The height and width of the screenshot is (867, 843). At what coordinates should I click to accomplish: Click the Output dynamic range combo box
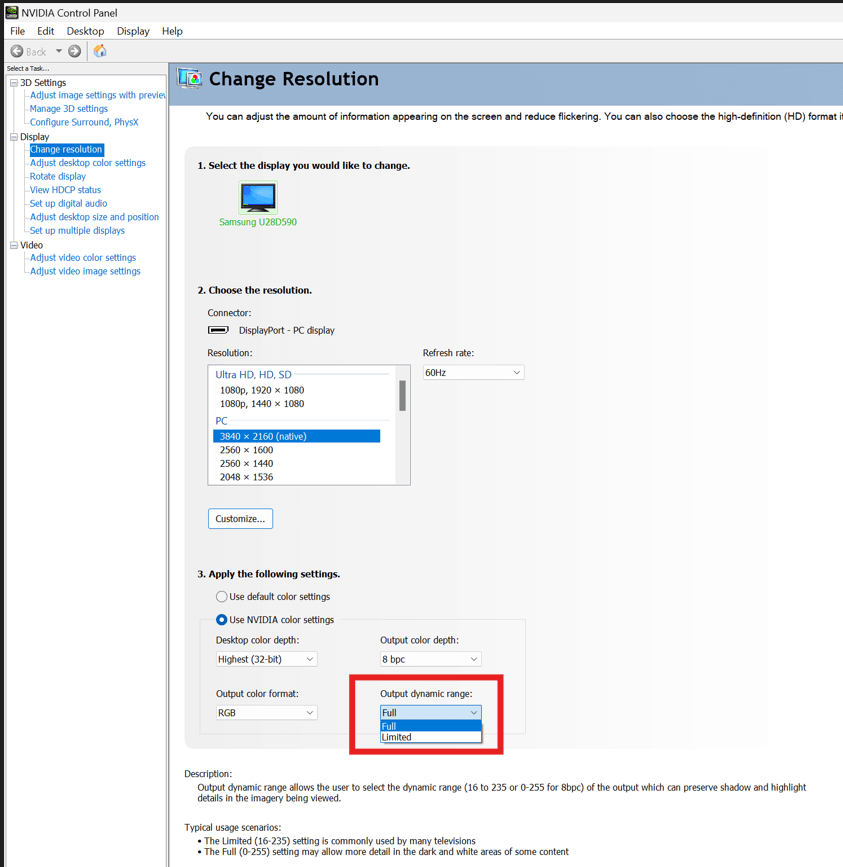(431, 713)
